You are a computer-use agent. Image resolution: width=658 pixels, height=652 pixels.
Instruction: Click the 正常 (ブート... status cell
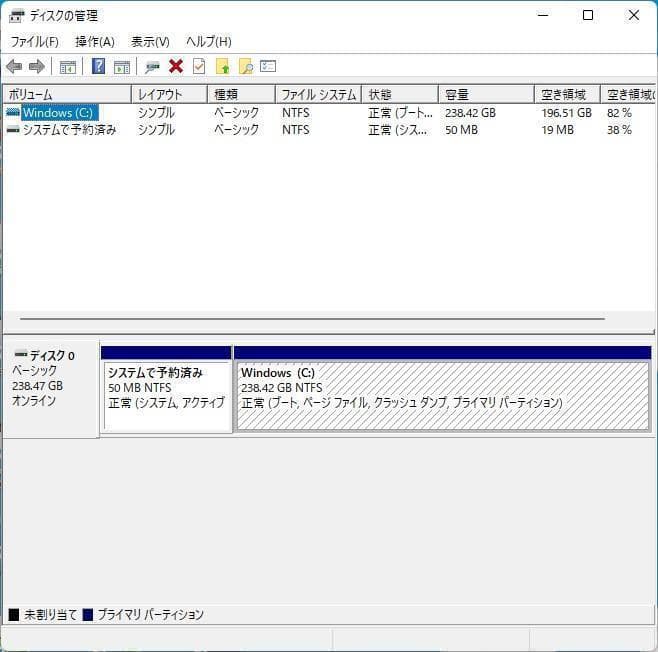pyautogui.click(x=400, y=112)
